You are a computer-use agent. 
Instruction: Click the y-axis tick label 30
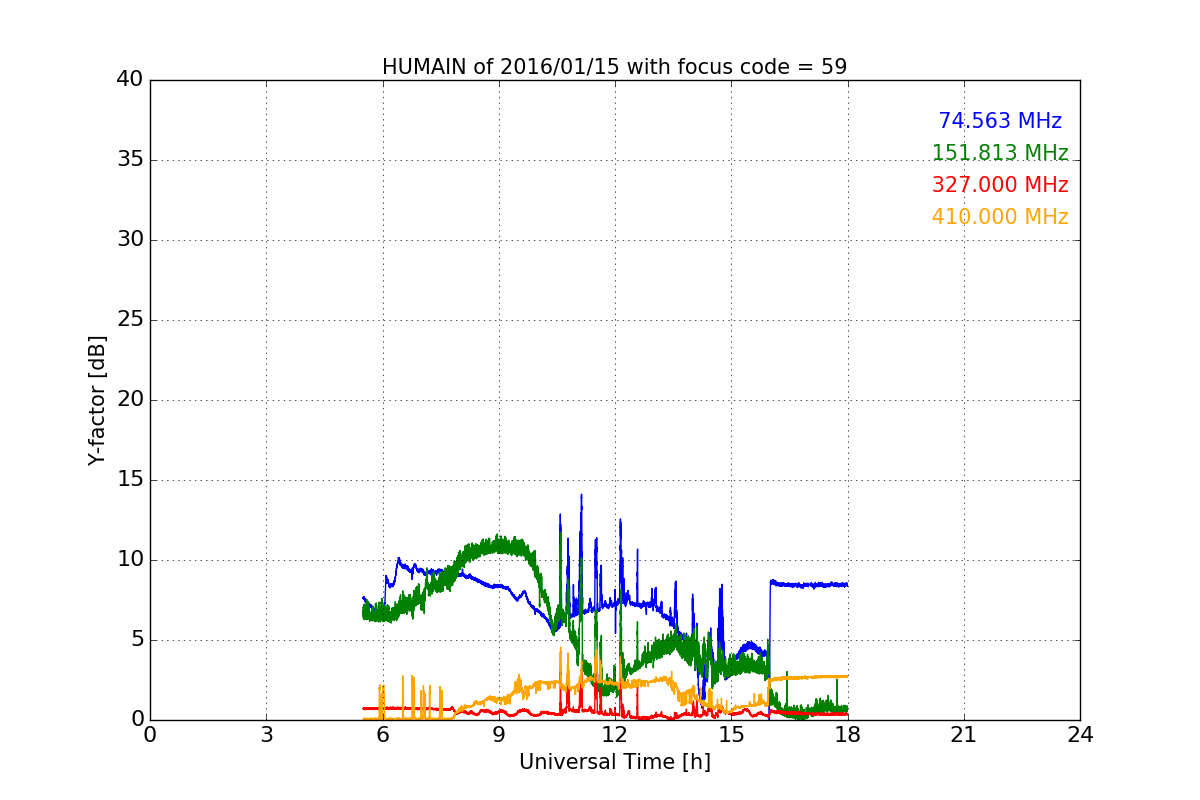pos(130,240)
